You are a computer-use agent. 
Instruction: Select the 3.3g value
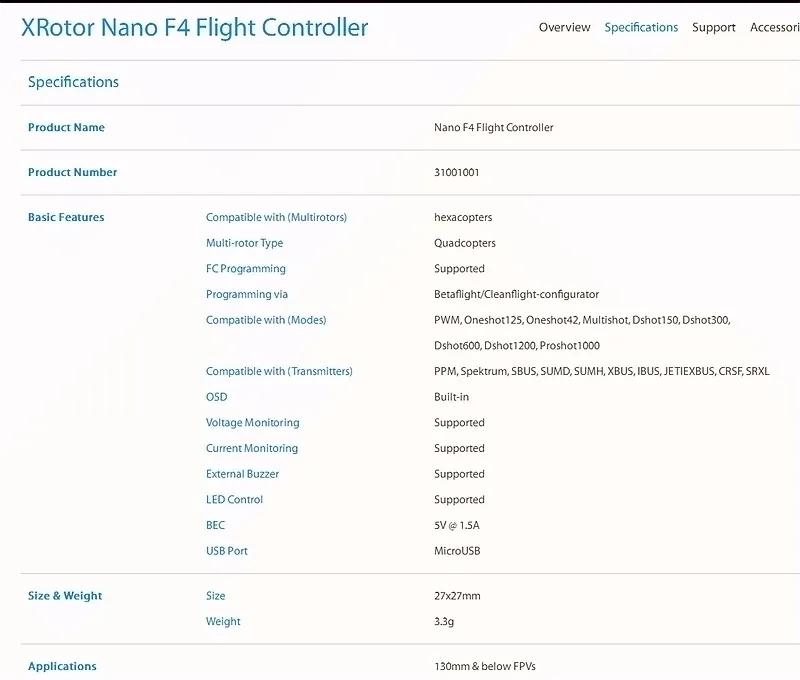(x=444, y=621)
